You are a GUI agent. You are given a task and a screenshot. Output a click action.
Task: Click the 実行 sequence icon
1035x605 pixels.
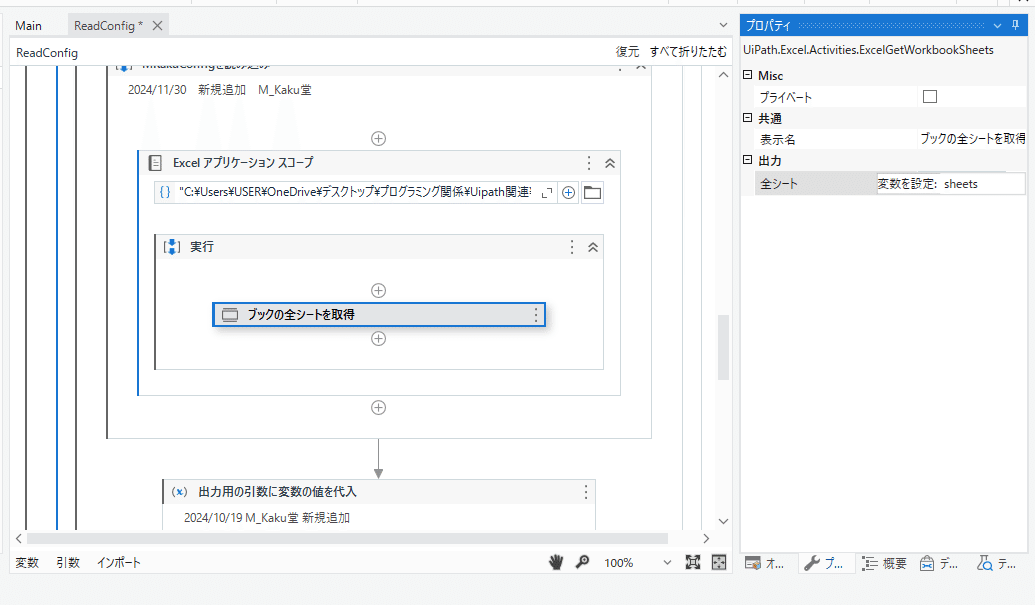pos(172,247)
